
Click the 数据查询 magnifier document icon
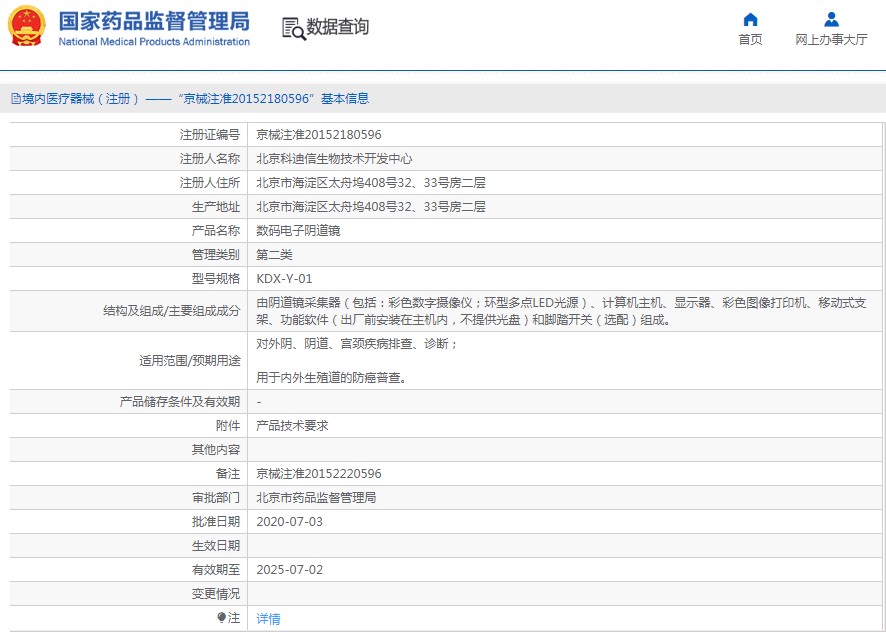tap(293, 28)
